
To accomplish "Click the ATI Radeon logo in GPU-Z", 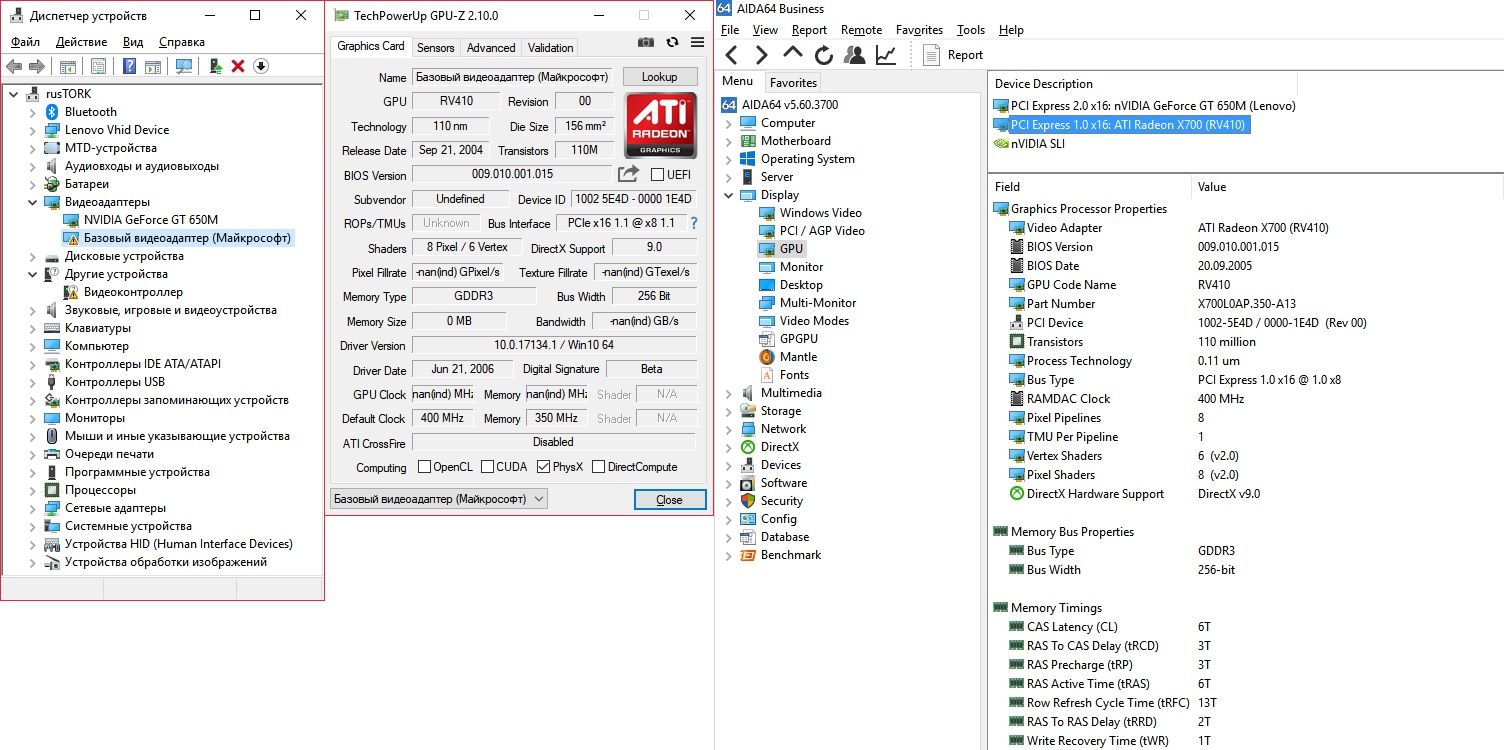I will pyautogui.click(x=660, y=125).
